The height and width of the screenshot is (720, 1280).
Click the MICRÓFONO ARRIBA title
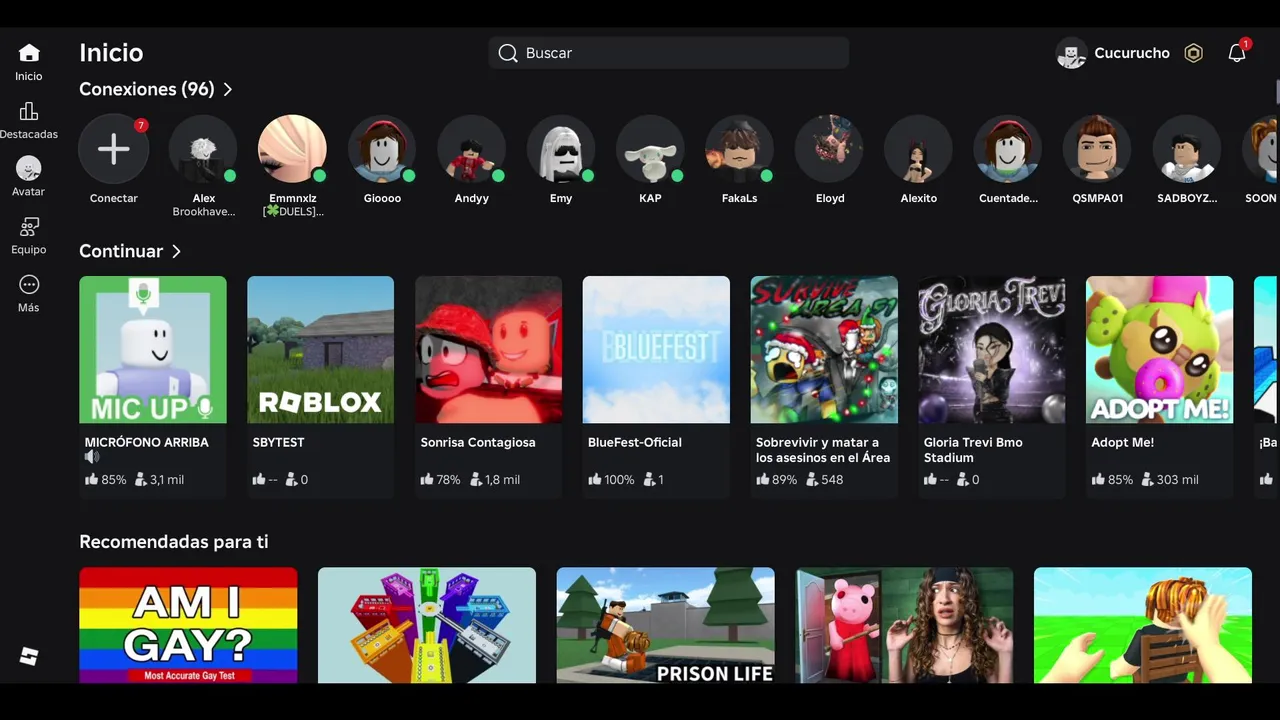coord(147,442)
